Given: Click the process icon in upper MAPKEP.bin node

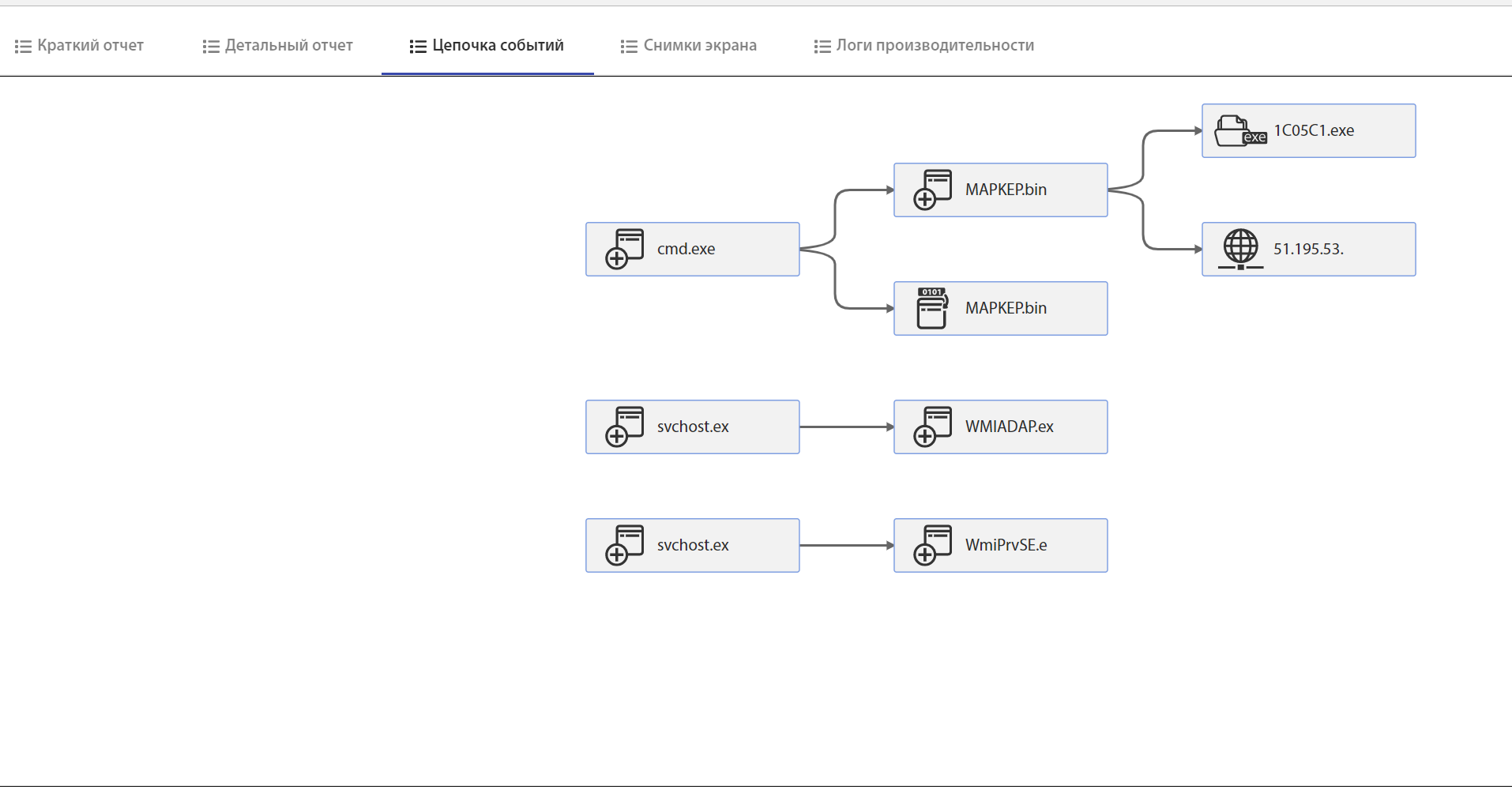Looking at the screenshot, I should click(932, 190).
